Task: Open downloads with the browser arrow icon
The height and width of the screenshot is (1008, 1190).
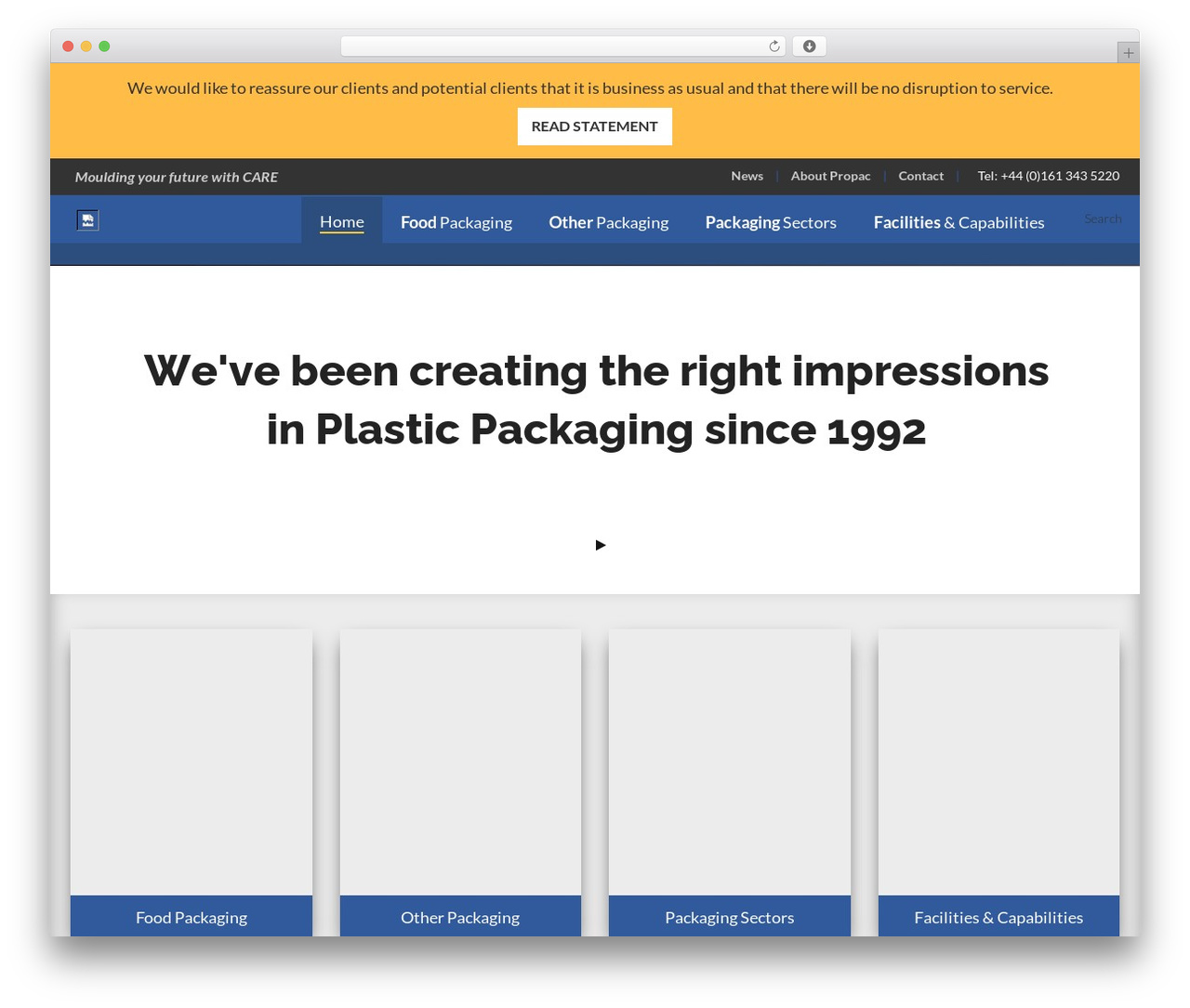Action: tap(810, 46)
